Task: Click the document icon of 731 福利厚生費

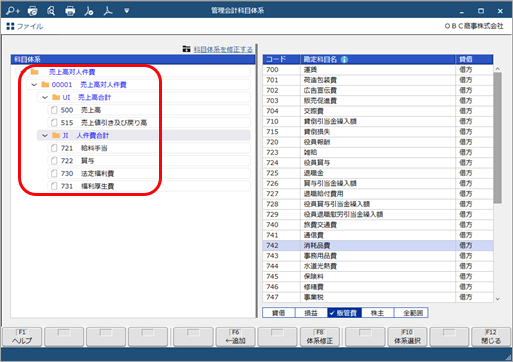Action: (54, 186)
